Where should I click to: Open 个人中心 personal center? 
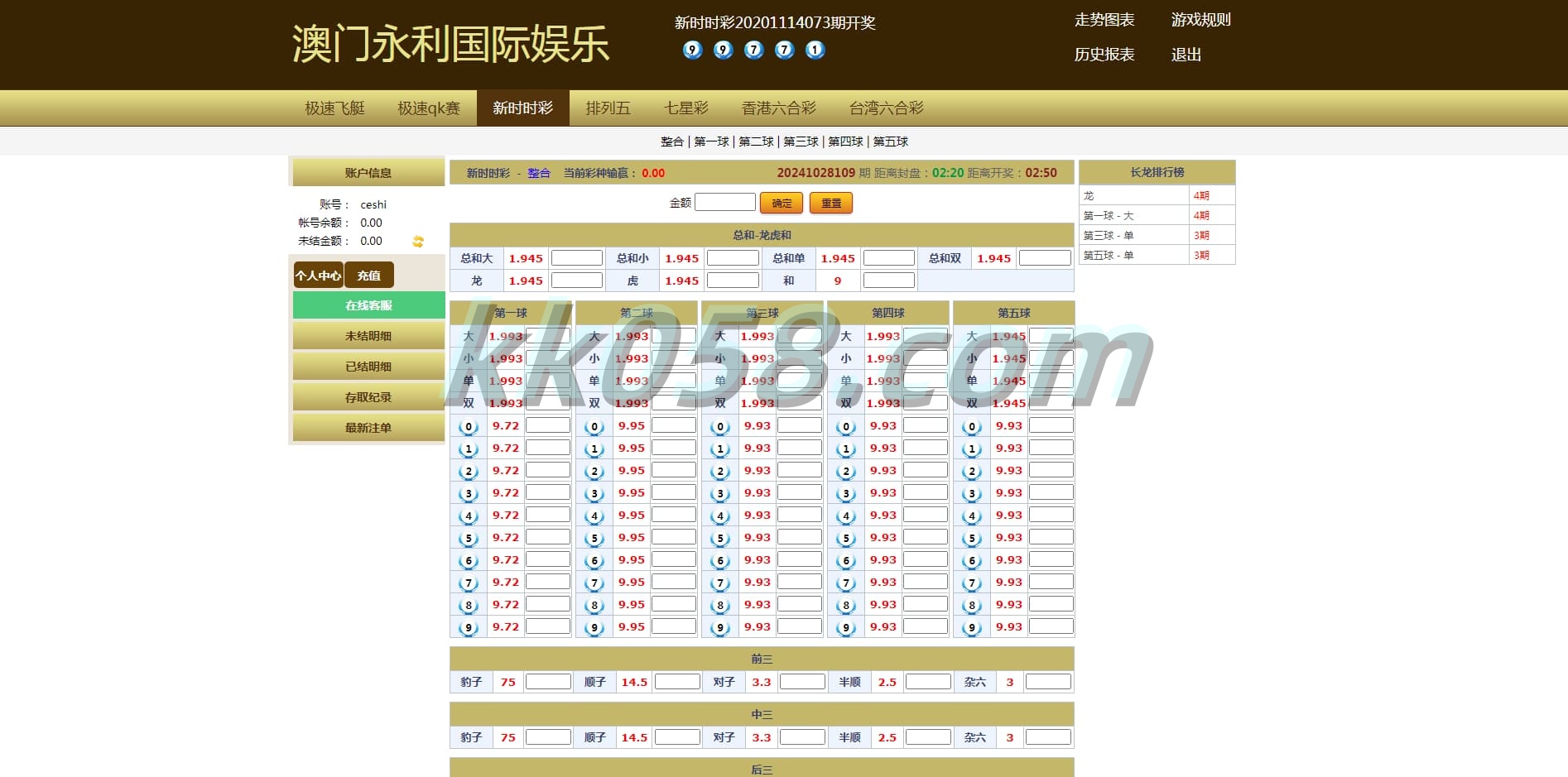pos(318,276)
